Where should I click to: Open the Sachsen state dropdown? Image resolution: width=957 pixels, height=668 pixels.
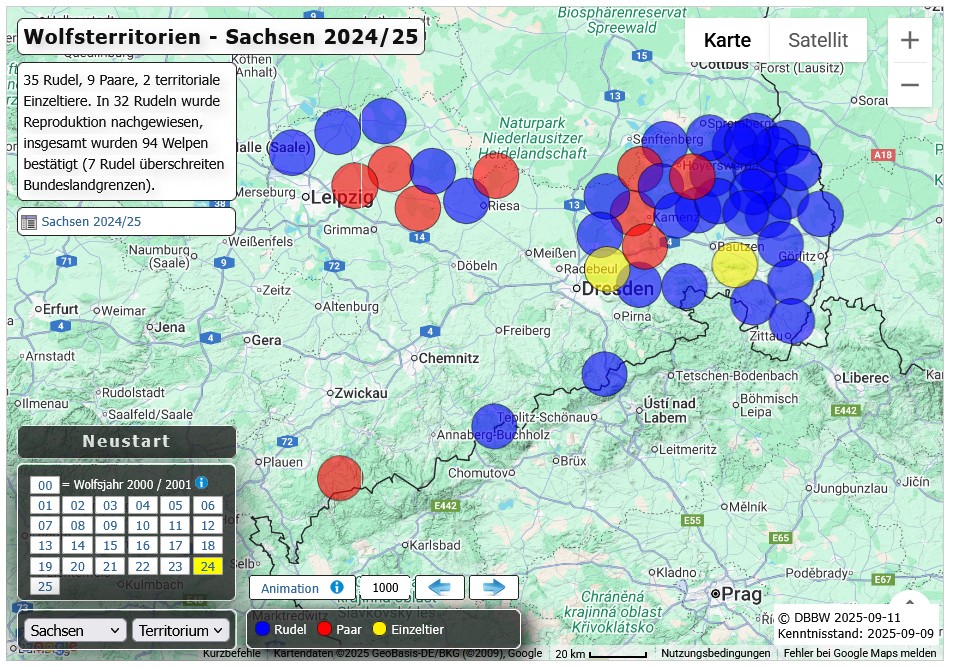[x=76, y=630]
